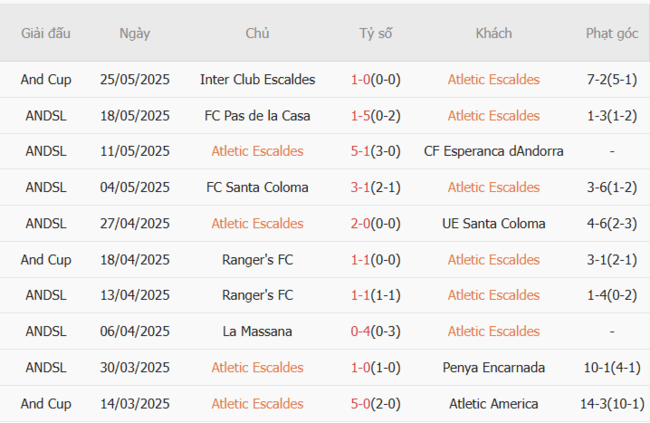Click the 06/04/2025 match date
Image resolution: width=650 pixels, height=423 pixels.
click(135, 331)
